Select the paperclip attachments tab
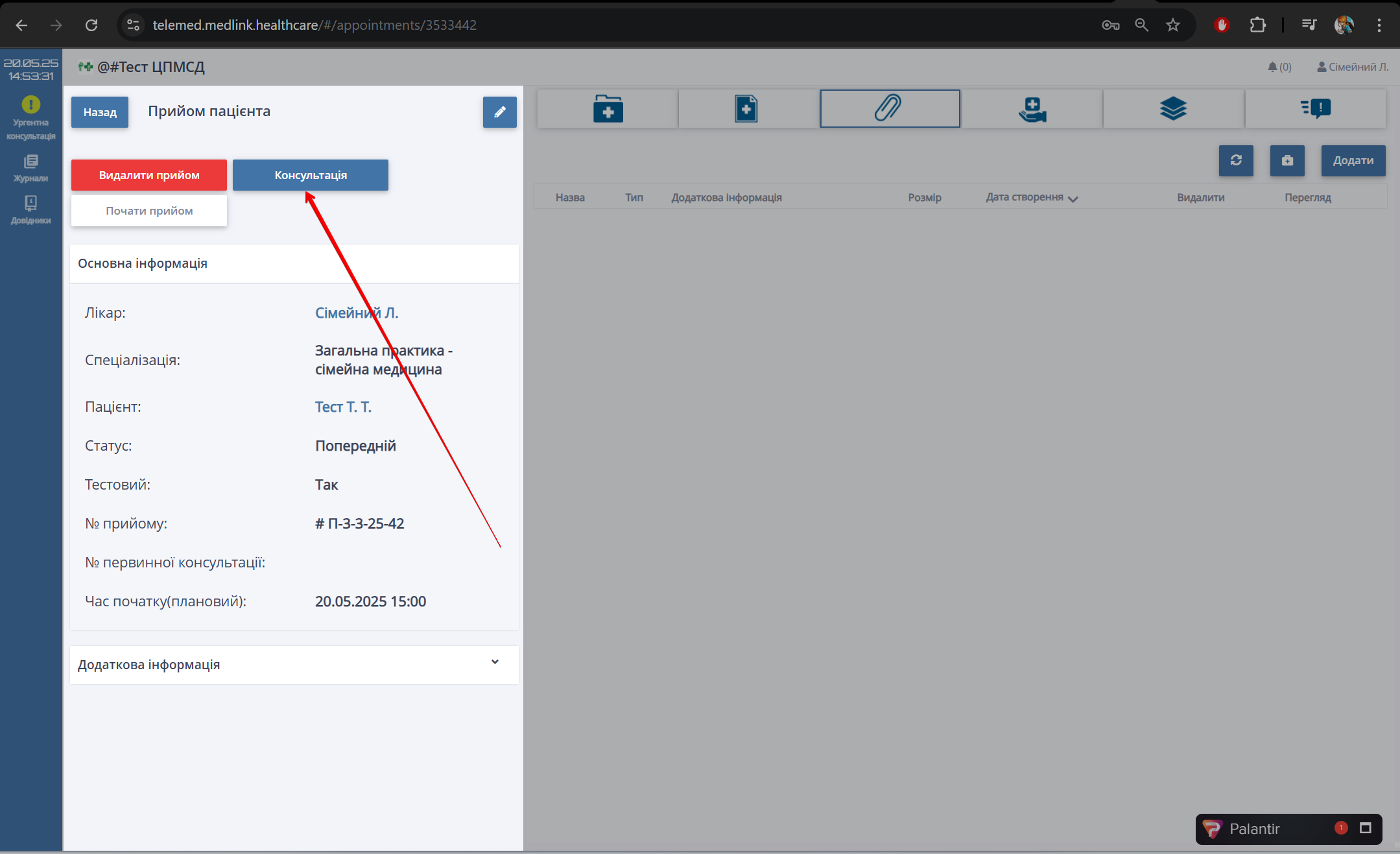 [x=889, y=109]
